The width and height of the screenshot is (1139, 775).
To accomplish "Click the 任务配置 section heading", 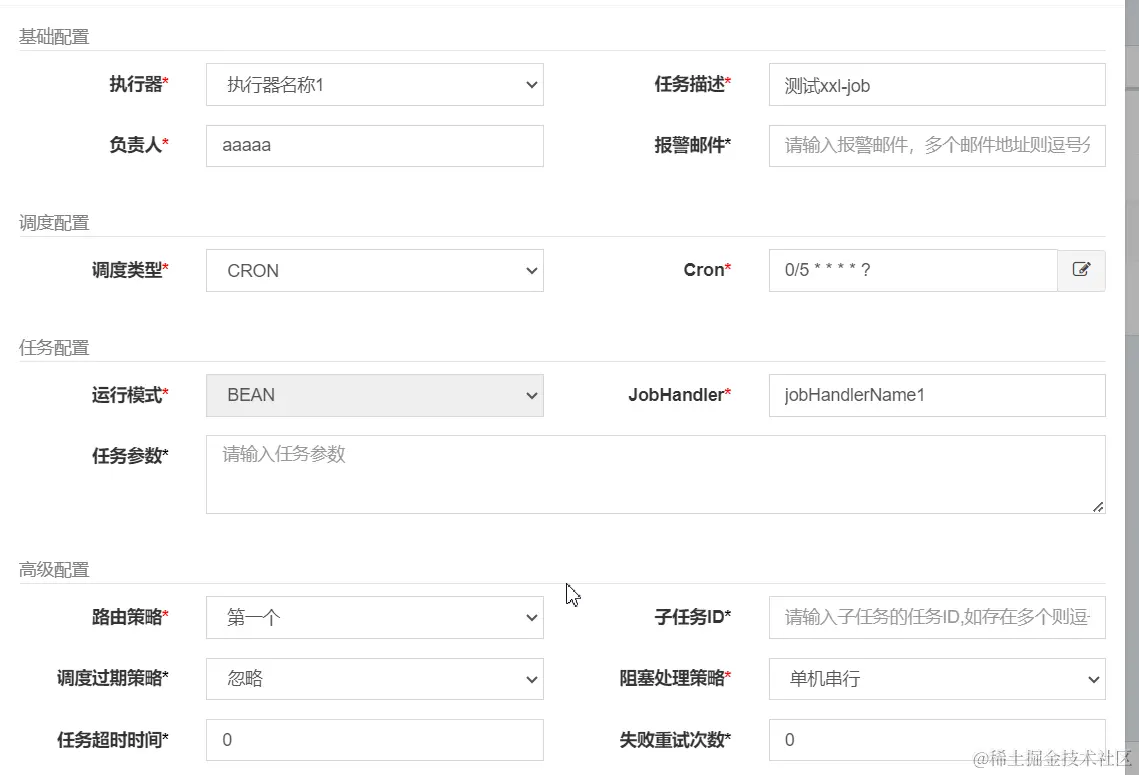I will pyautogui.click(x=54, y=347).
